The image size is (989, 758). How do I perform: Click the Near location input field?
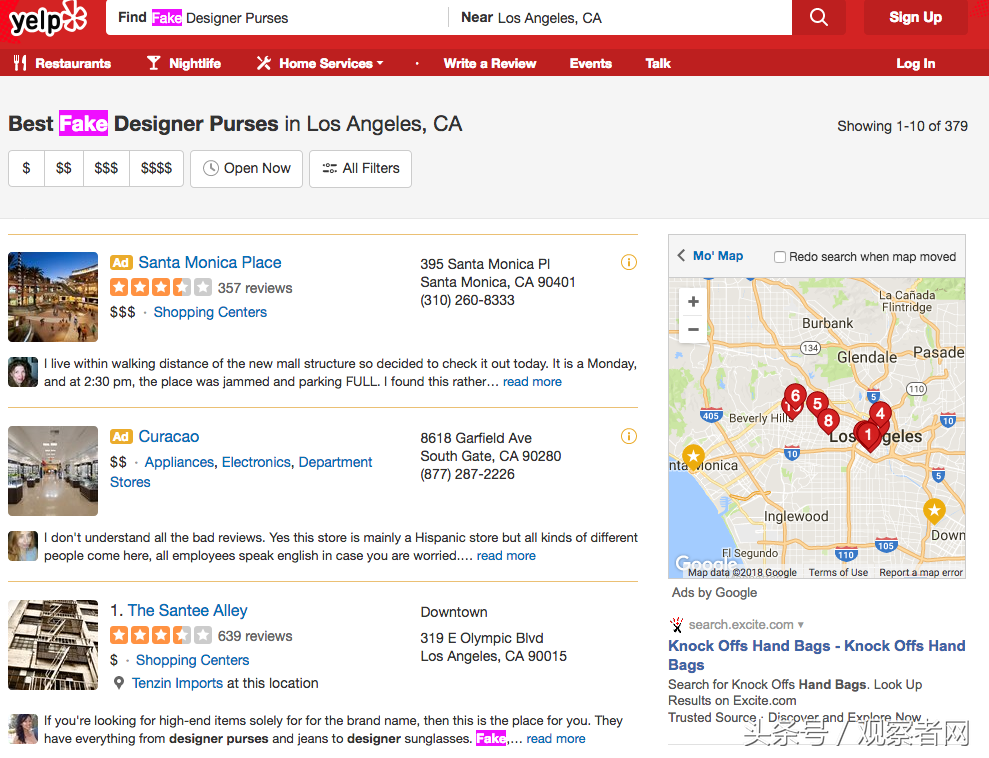pyautogui.click(x=620, y=18)
